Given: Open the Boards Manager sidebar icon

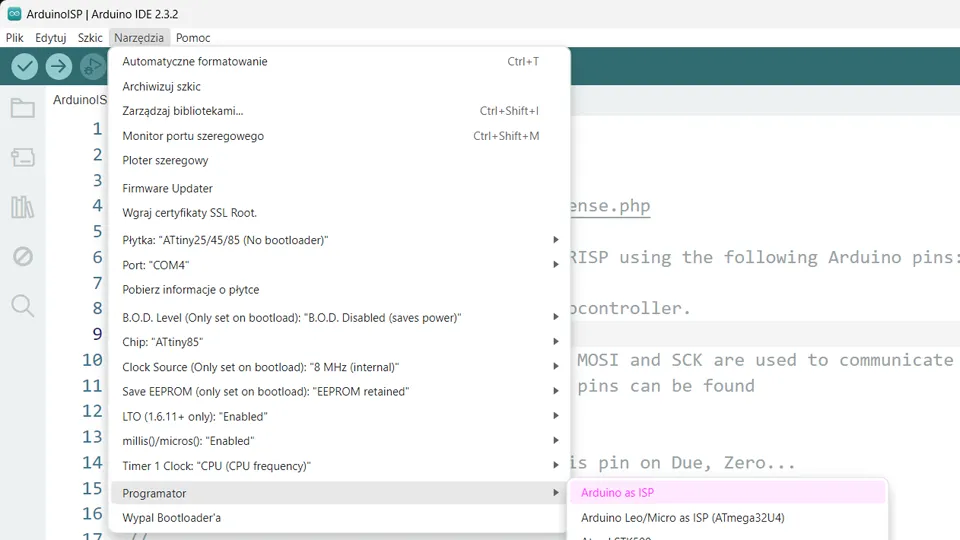Looking at the screenshot, I should pos(22,157).
